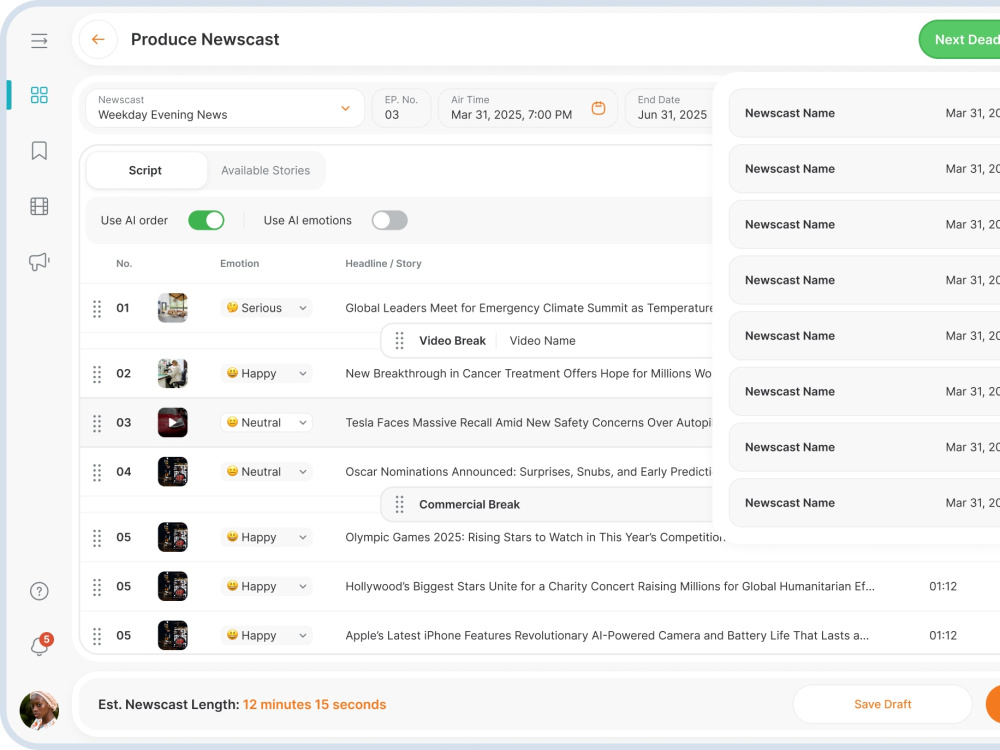The height and width of the screenshot is (750, 1000).
Task: Click the Video Name label
Action: point(542,341)
